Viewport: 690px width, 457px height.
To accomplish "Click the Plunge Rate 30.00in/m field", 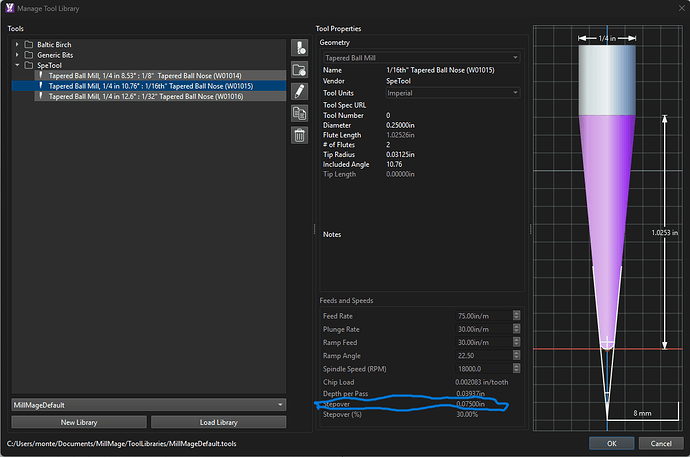I will tap(484, 329).
